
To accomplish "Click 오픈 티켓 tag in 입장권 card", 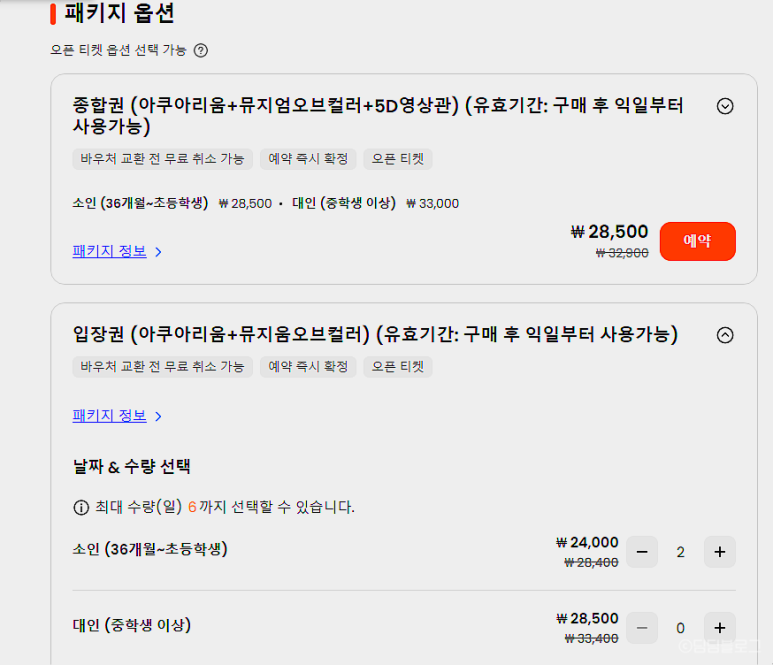I will pyautogui.click(x=398, y=367).
